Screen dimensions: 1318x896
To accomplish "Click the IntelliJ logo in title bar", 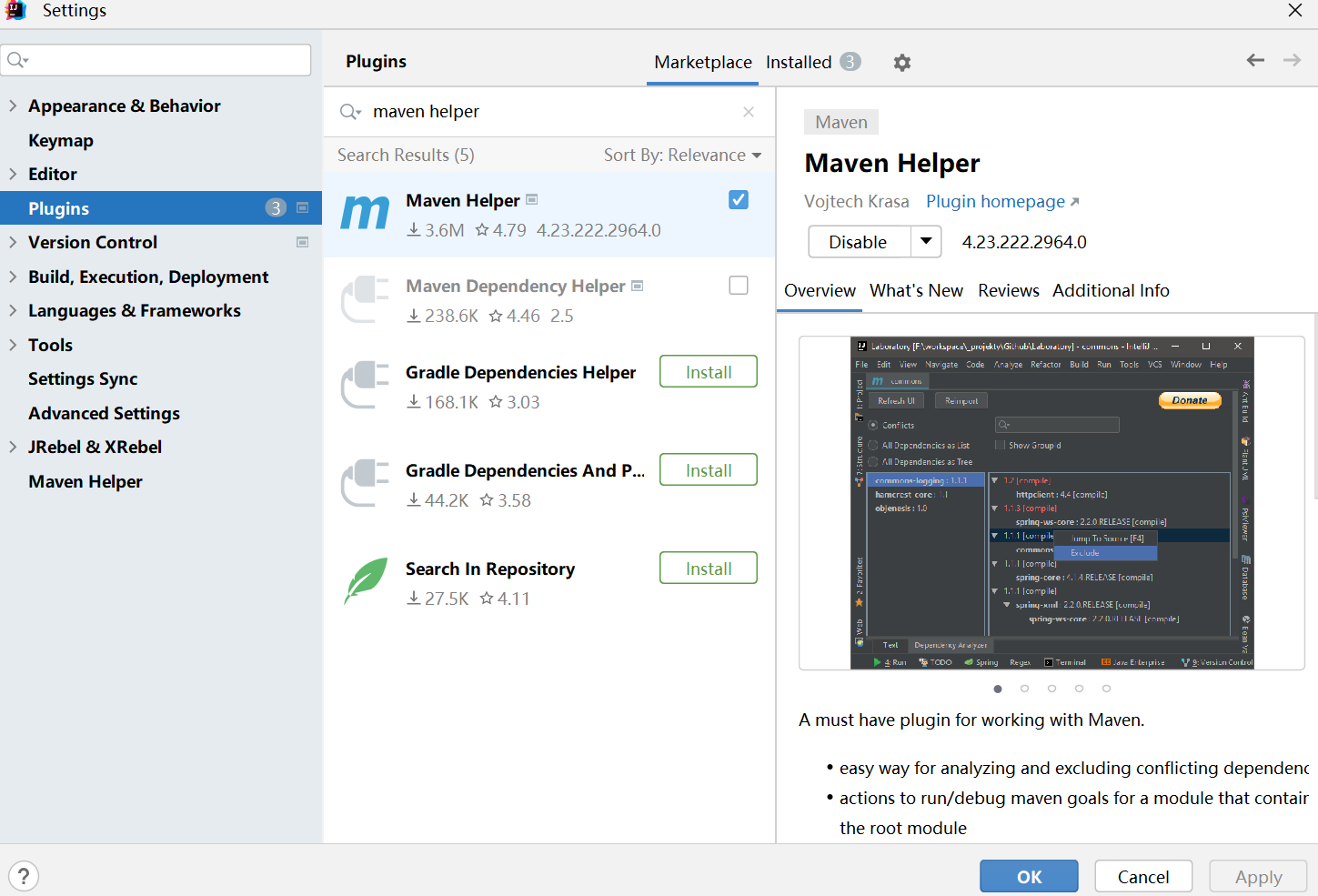I will [x=15, y=10].
